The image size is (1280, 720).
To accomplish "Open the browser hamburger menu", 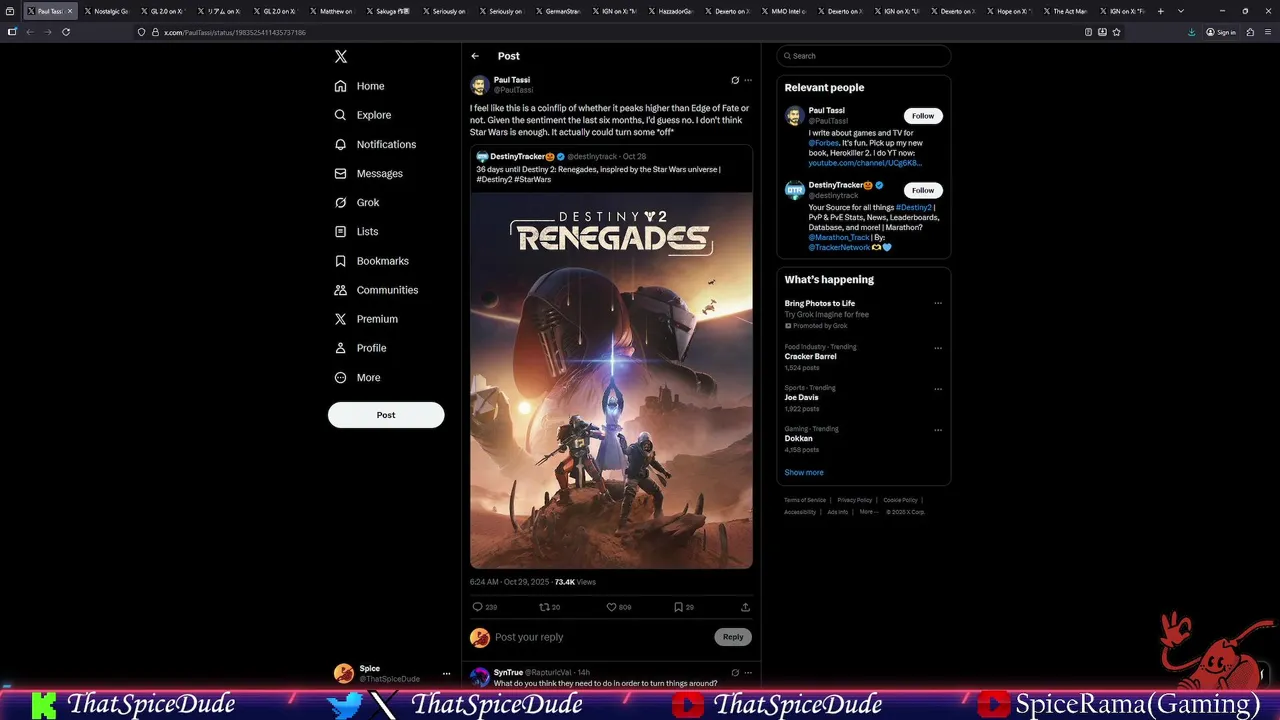I will [x=1266, y=32].
